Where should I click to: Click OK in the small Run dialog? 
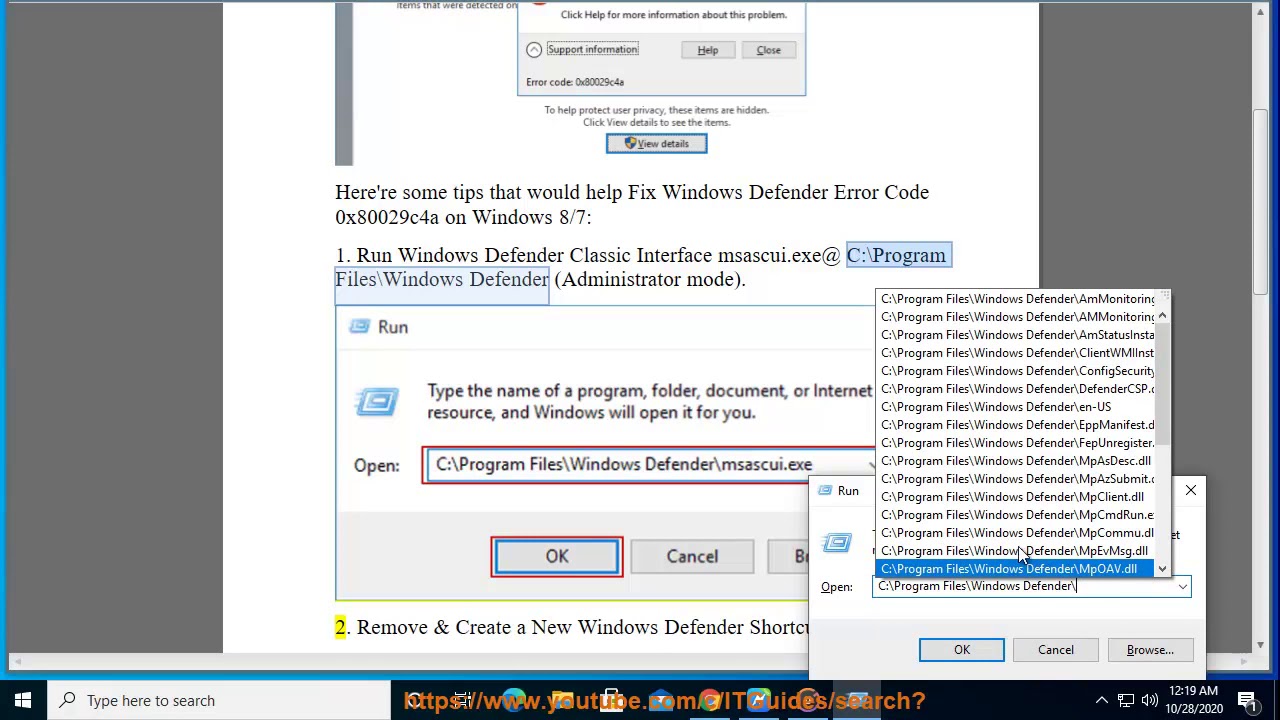tap(961, 650)
